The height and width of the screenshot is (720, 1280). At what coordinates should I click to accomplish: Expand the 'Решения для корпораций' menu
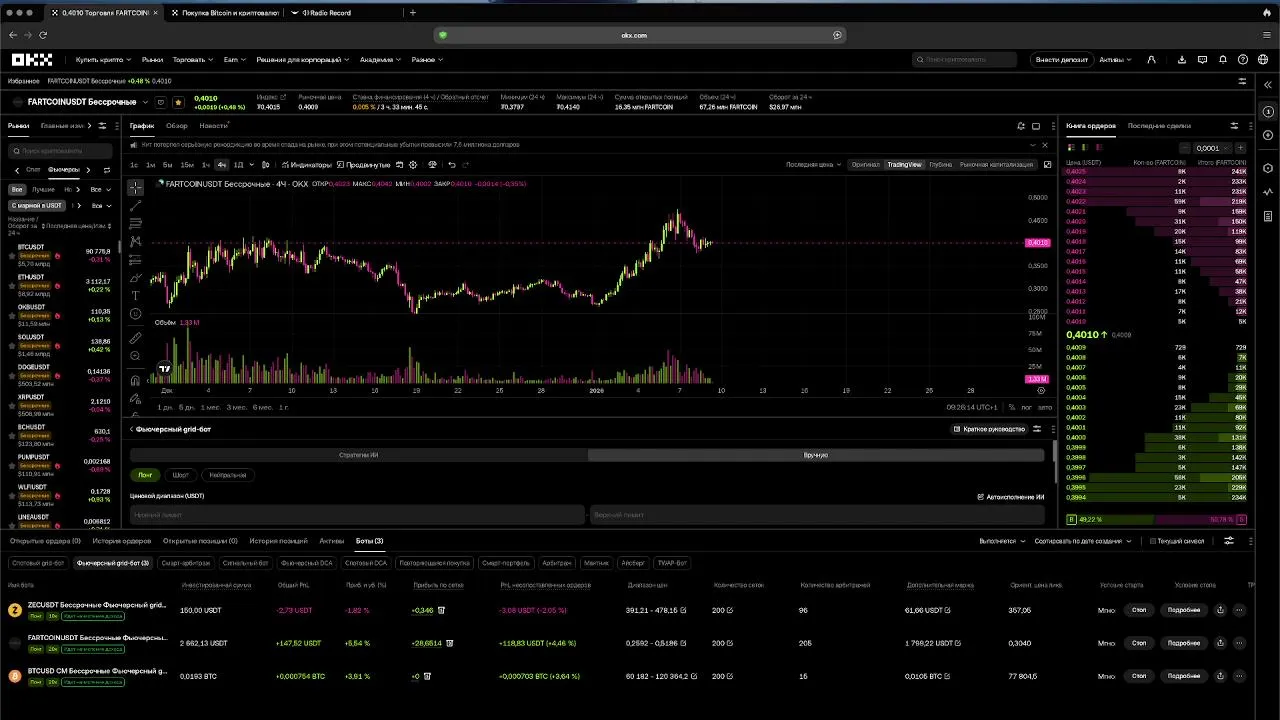click(x=302, y=60)
